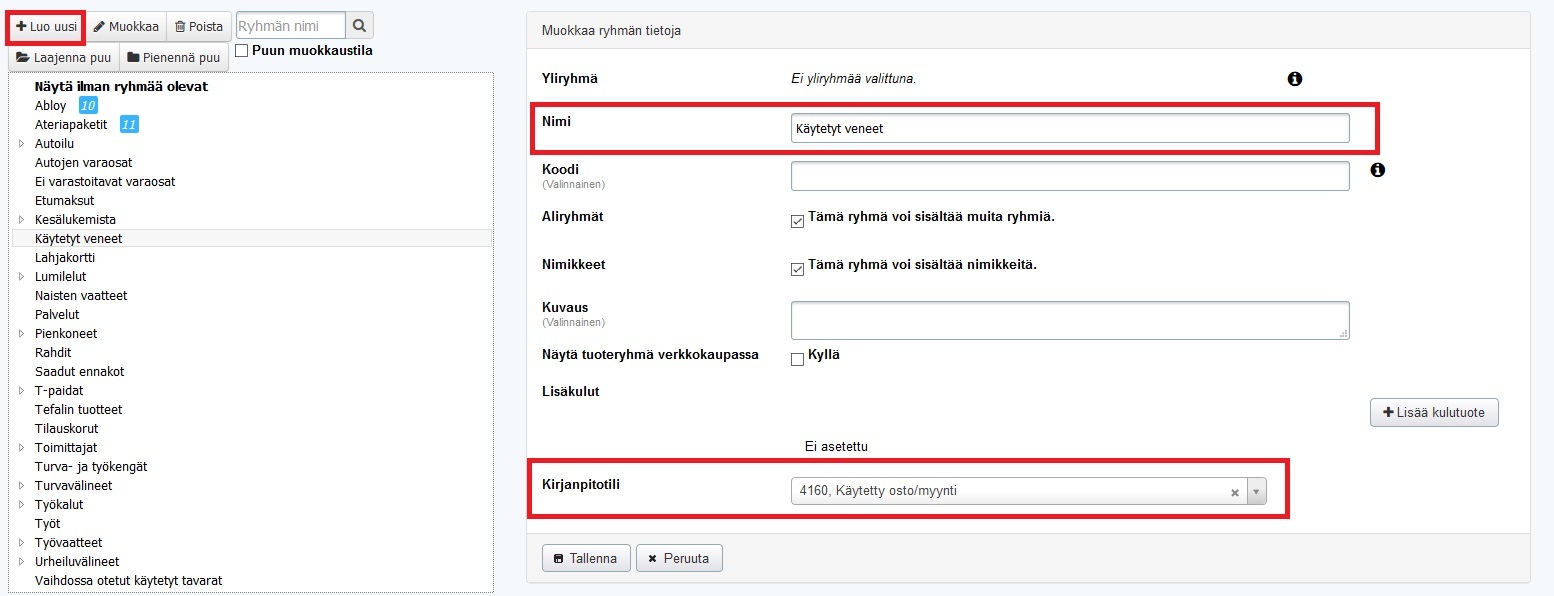Expand the Autoilu tree node

click(x=21, y=144)
